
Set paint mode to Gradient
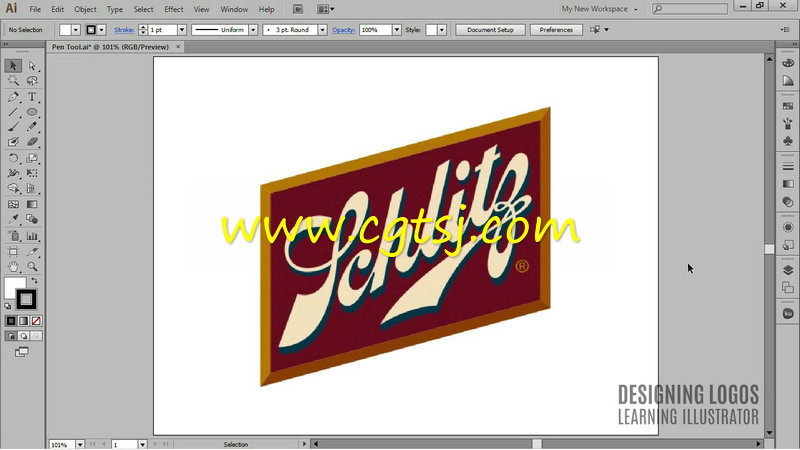pyautogui.click(x=23, y=321)
